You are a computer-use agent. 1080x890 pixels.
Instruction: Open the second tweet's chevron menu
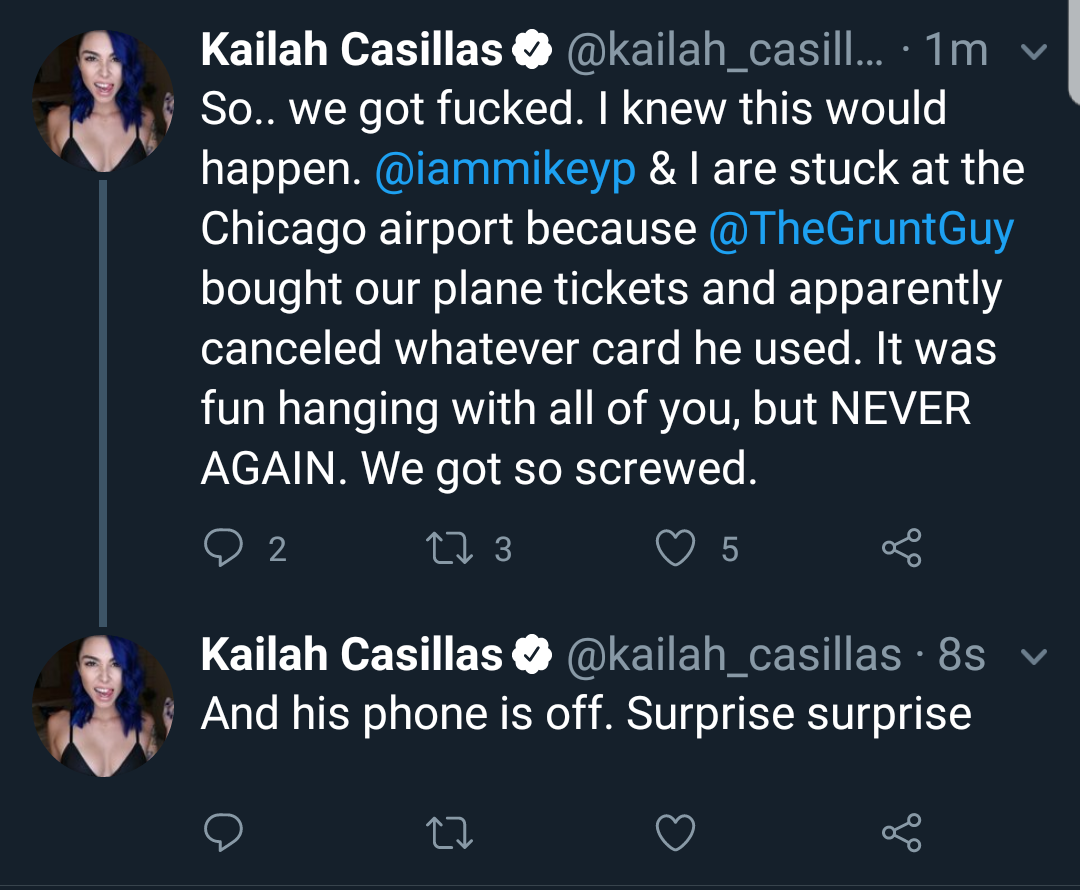1034,656
